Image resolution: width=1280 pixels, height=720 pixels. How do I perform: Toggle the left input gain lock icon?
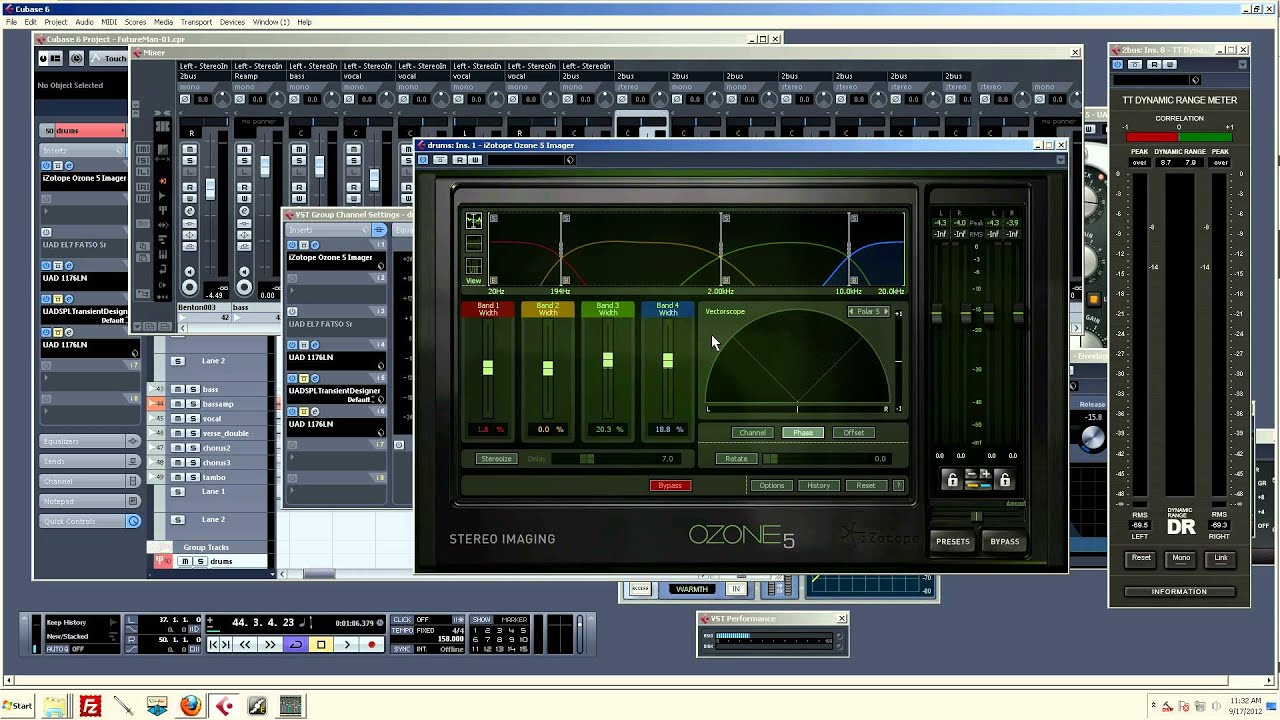pyautogui.click(x=952, y=480)
